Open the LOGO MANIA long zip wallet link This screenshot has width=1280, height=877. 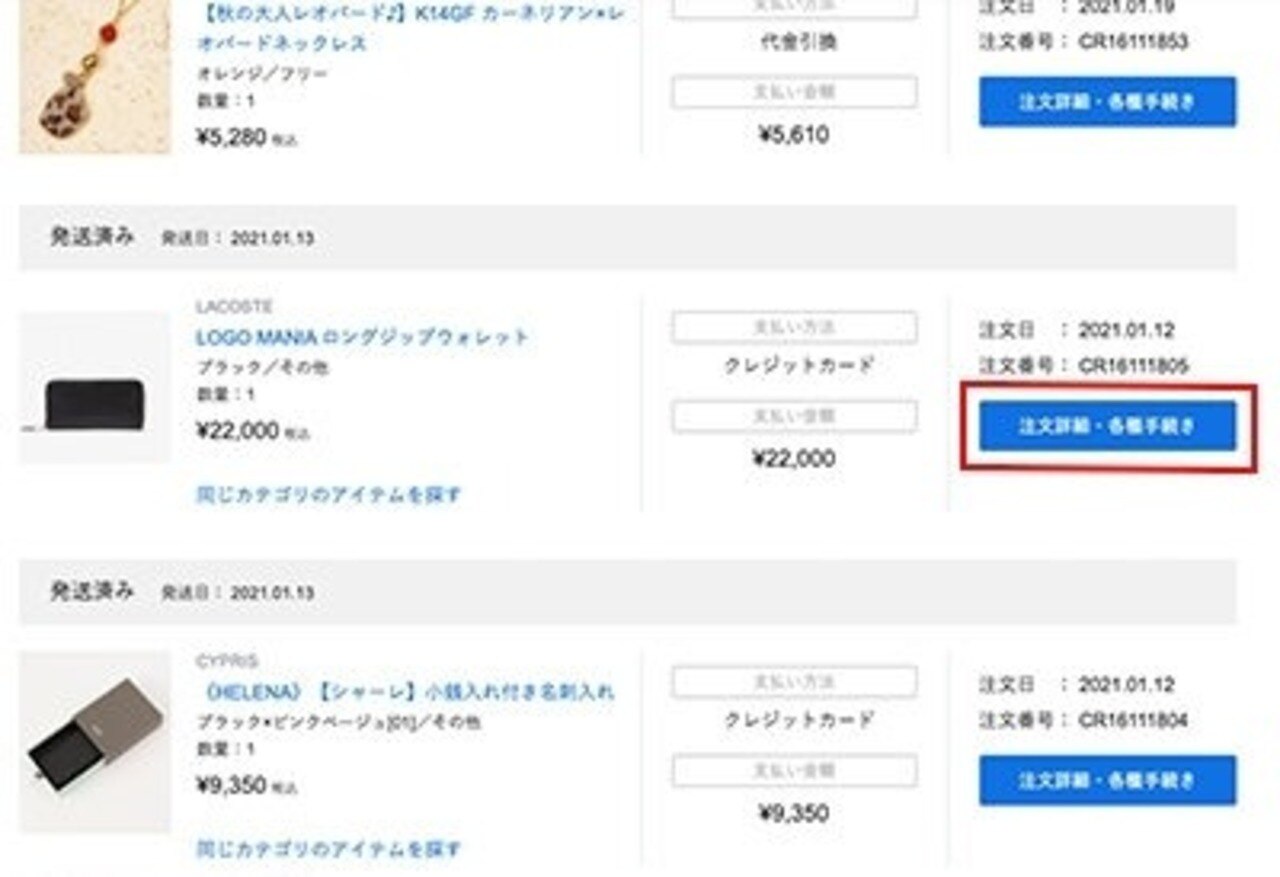362,337
